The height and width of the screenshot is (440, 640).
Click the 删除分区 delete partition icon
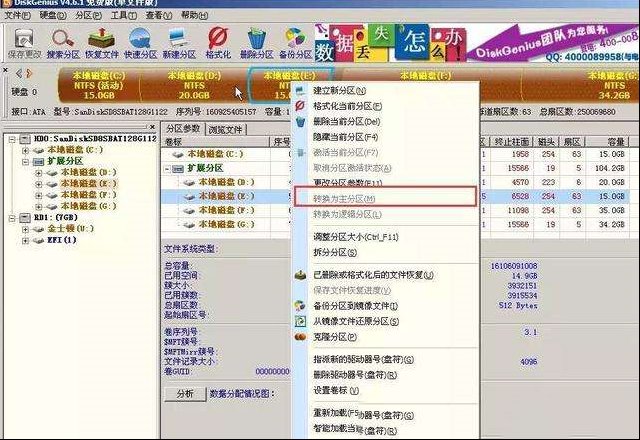click(256, 43)
